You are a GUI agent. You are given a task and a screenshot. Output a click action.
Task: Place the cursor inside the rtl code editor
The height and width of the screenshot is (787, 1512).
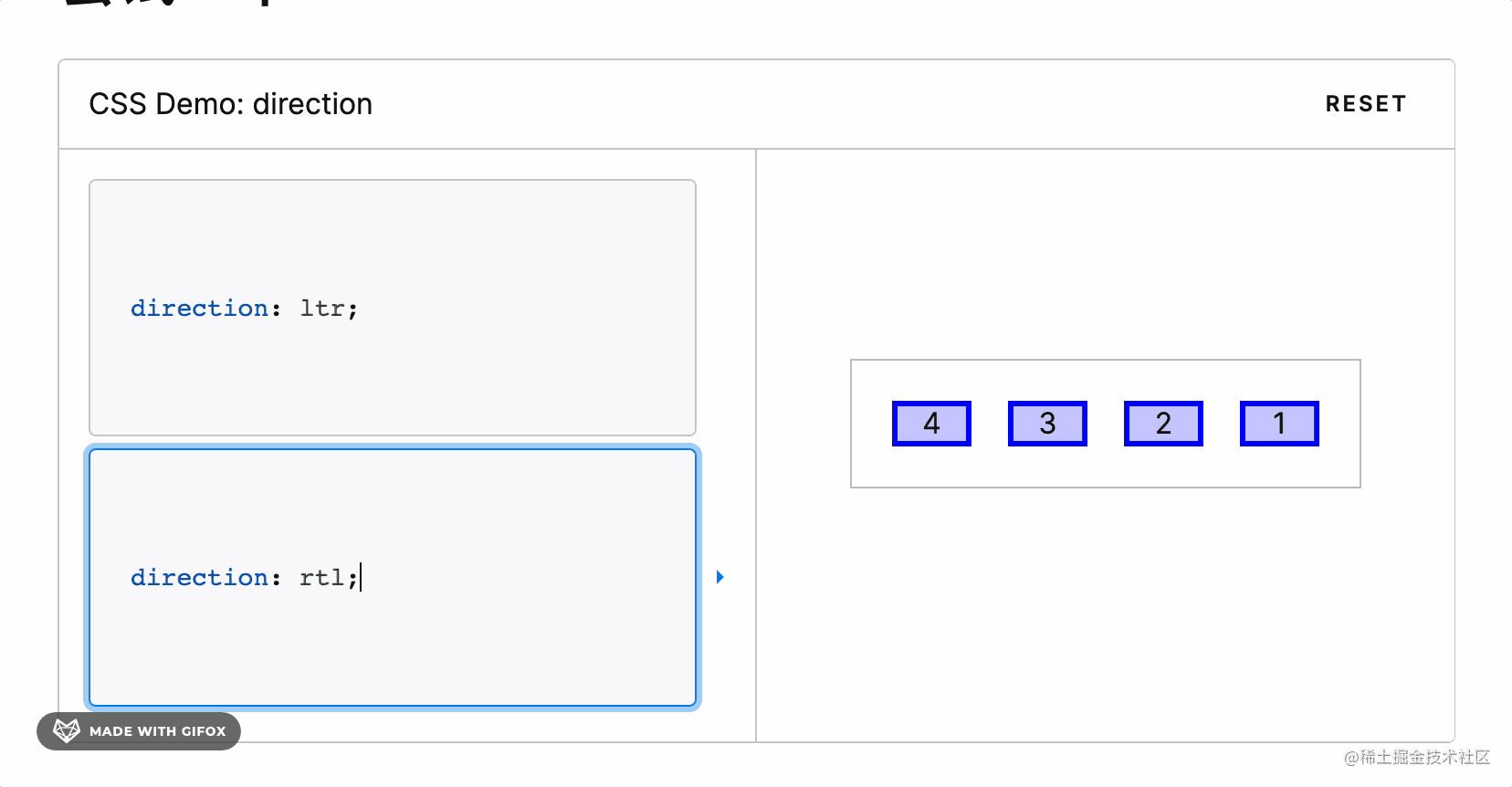393,577
